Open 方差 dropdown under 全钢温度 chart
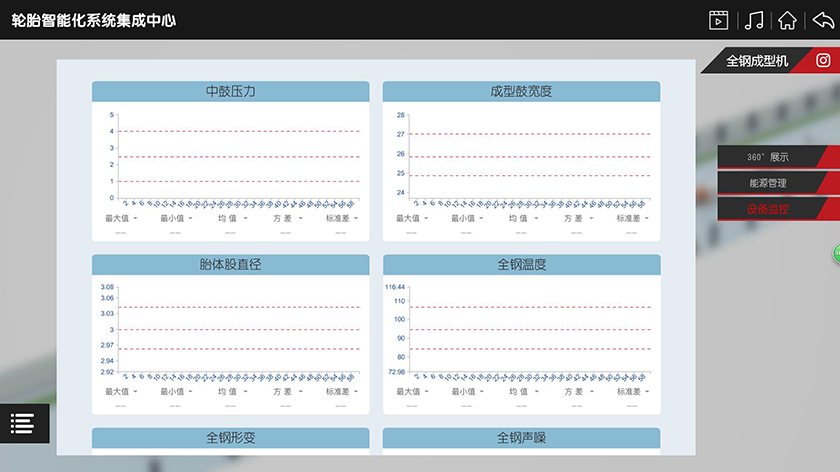This screenshot has height=472, width=840. (577, 391)
